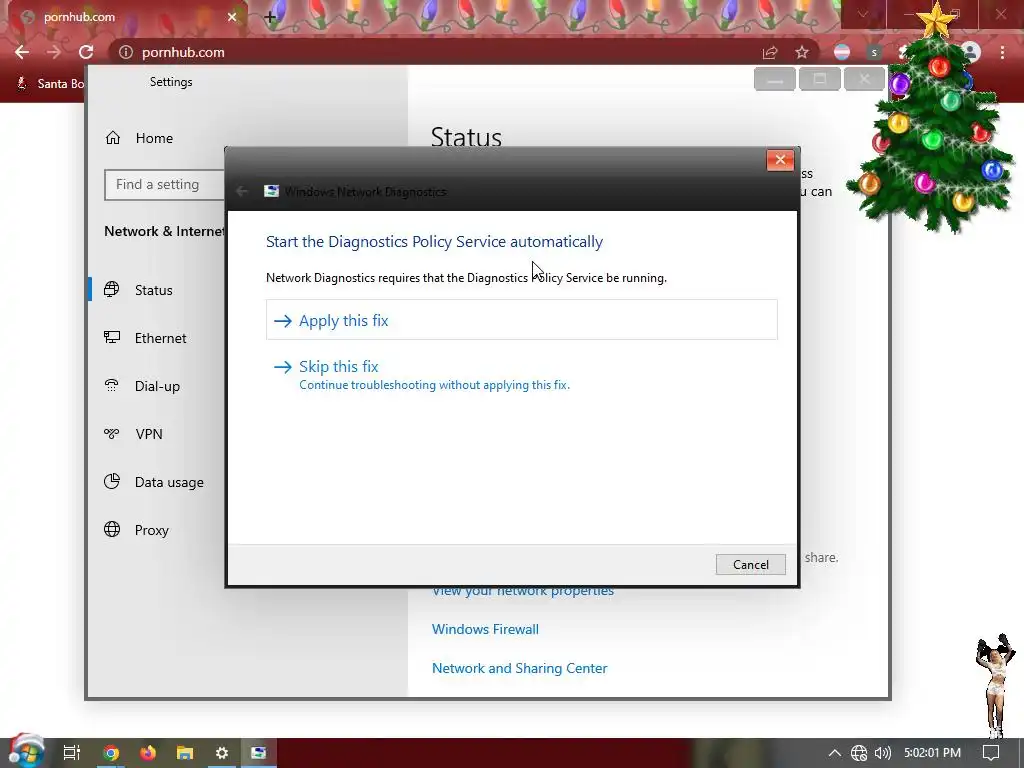Open Settings gear on the taskbar
Viewport: 1024px width, 768px height.
click(x=222, y=752)
